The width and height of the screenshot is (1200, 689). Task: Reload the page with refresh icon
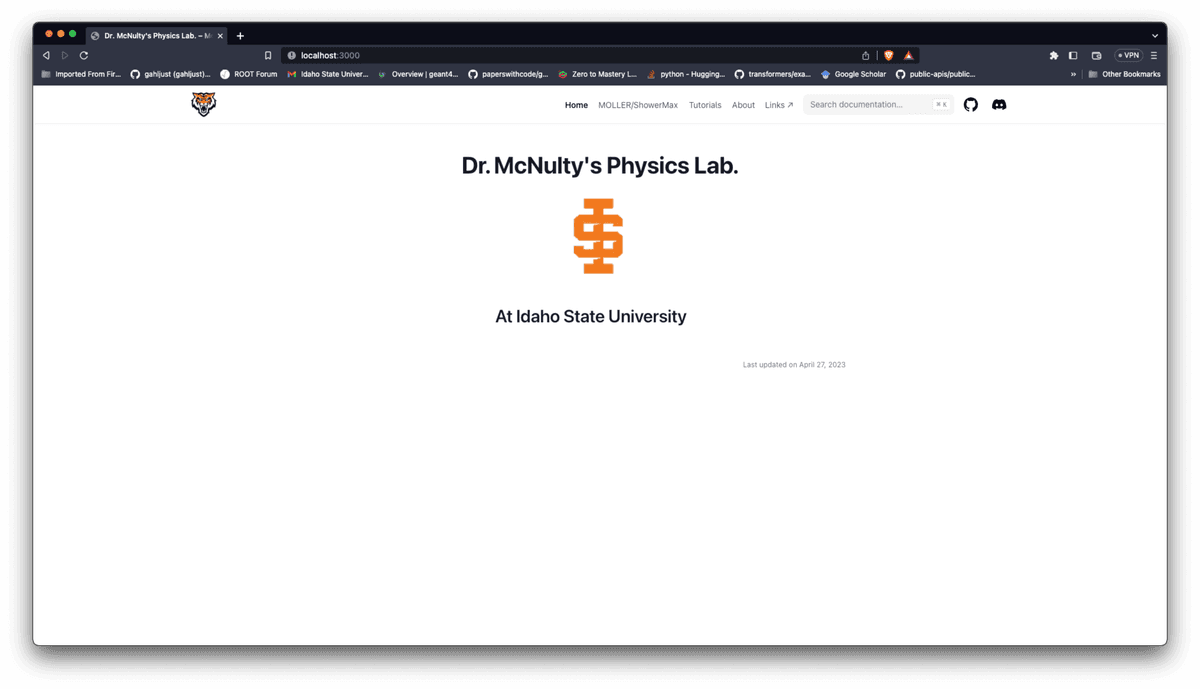[84, 55]
